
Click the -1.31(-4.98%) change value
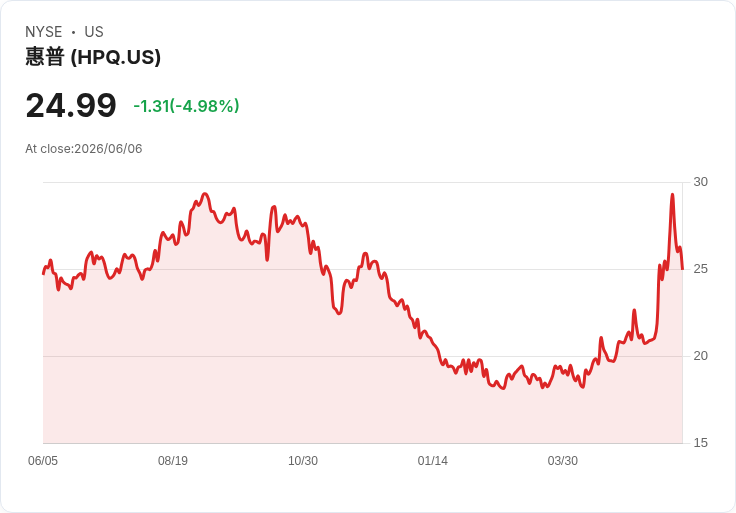pos(186,106)
